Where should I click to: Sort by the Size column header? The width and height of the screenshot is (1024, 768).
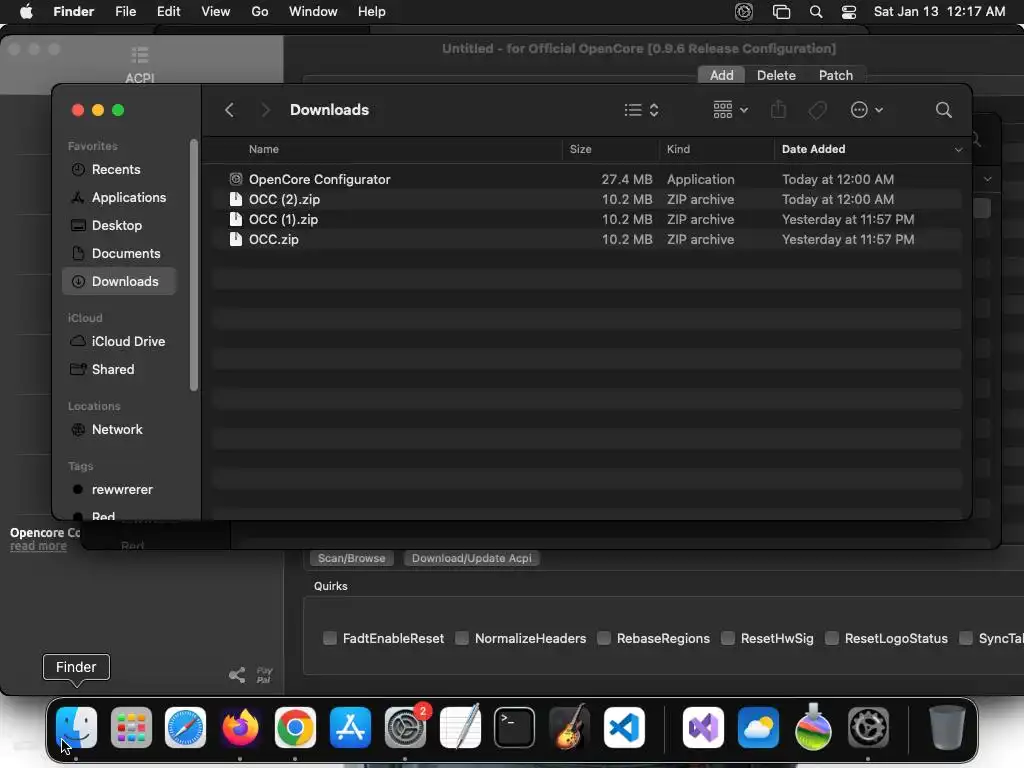pyautogui.click(x=610, y=150)
